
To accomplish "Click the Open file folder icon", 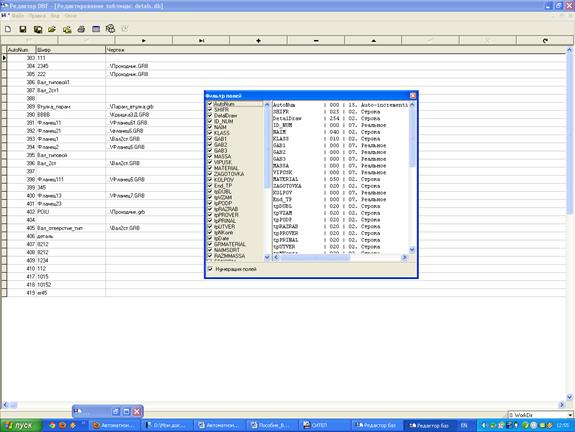I will click(52, 29).
